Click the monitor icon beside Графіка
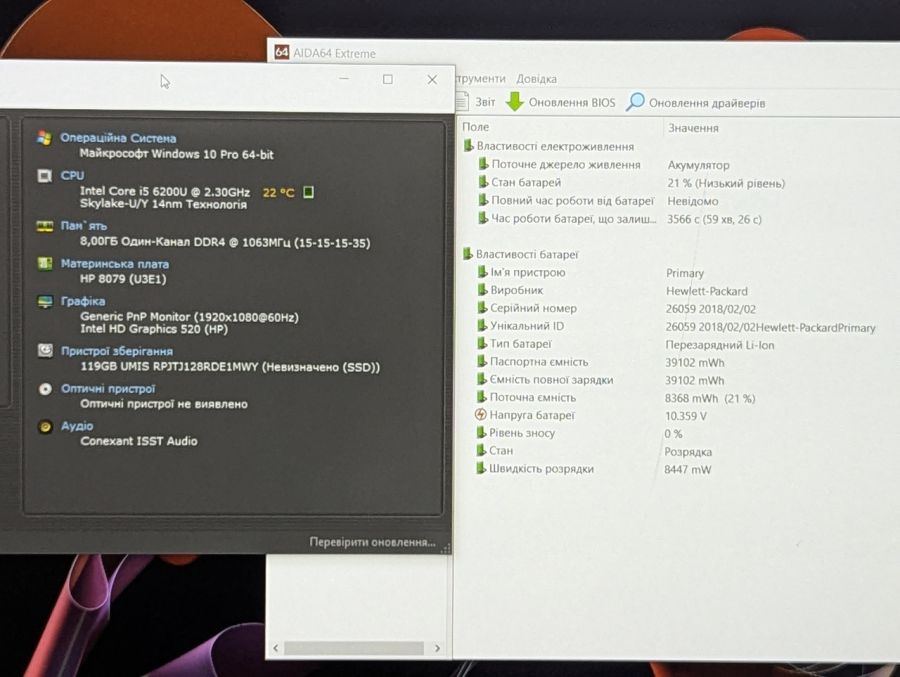The width and height of the screenshot is (900, 677). 45,301
